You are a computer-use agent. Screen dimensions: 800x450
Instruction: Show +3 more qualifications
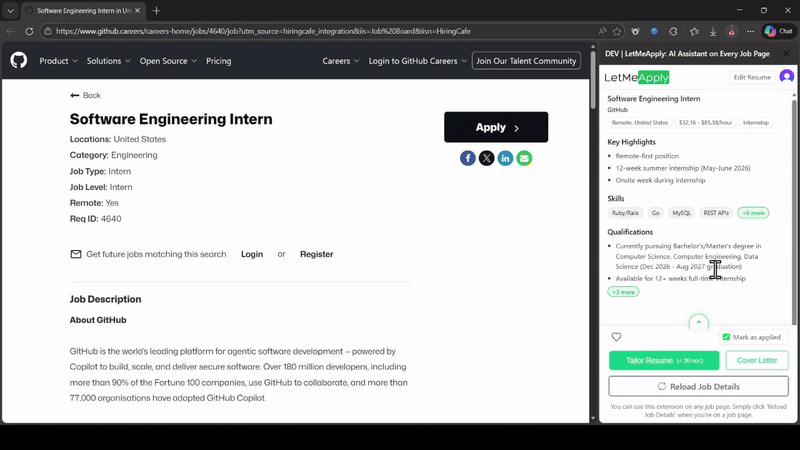tap(623, 292)
